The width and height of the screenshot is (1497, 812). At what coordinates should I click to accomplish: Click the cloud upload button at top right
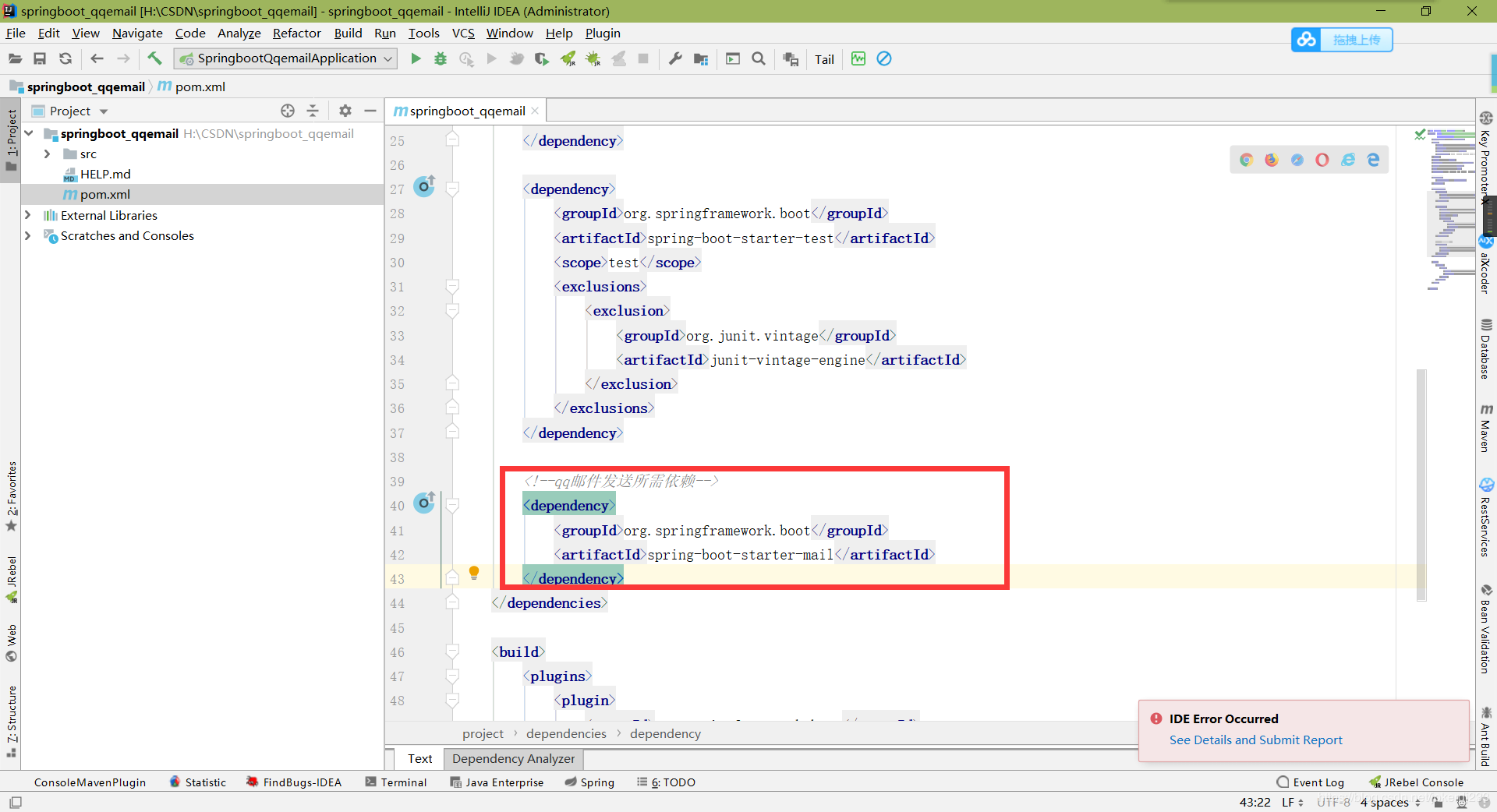pyautogui.click(x=1342, y=40)
